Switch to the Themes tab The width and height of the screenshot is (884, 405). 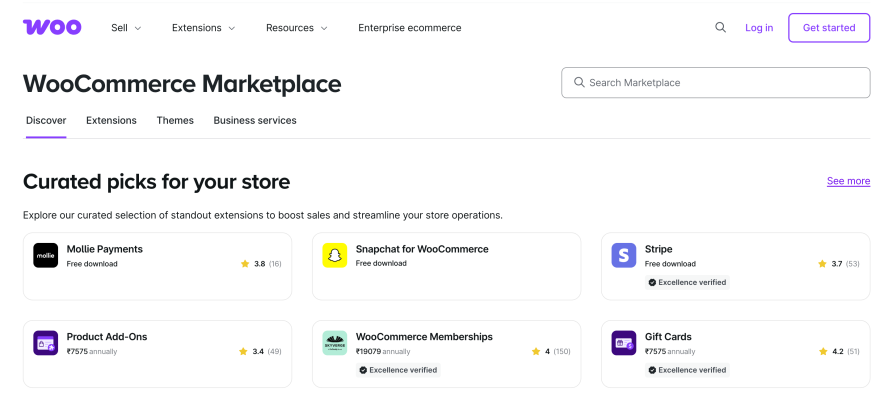175,120
